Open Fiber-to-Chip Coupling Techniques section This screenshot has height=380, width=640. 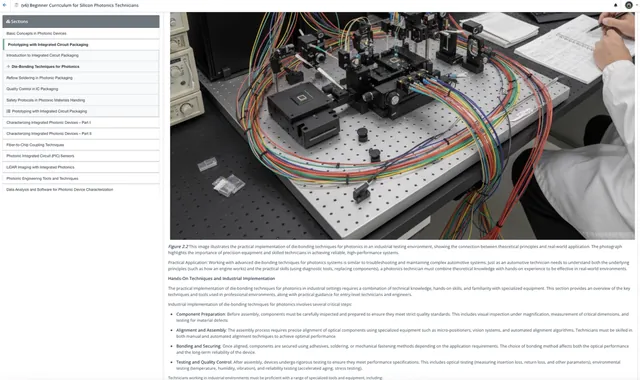point(81,145)
